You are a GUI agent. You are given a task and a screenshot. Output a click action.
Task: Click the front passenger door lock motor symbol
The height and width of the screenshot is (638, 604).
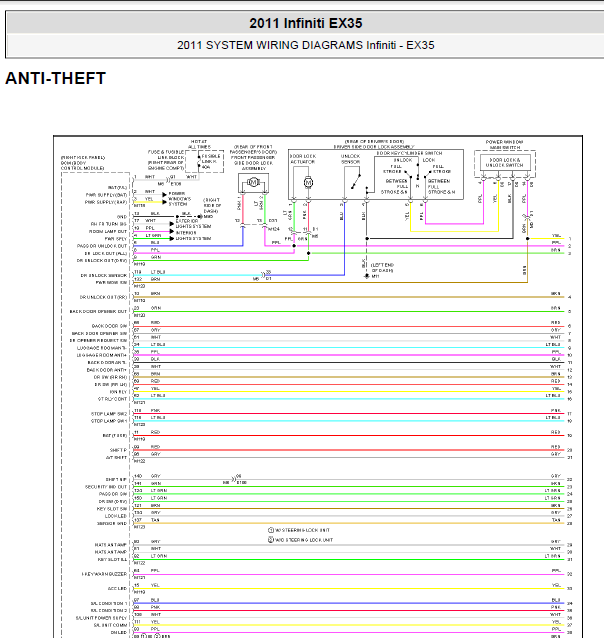click(x=253, y=182)
